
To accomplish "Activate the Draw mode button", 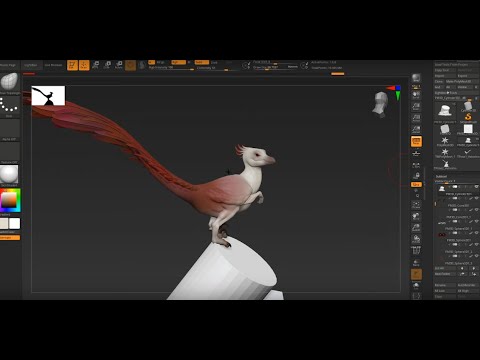I will point(84,65).
